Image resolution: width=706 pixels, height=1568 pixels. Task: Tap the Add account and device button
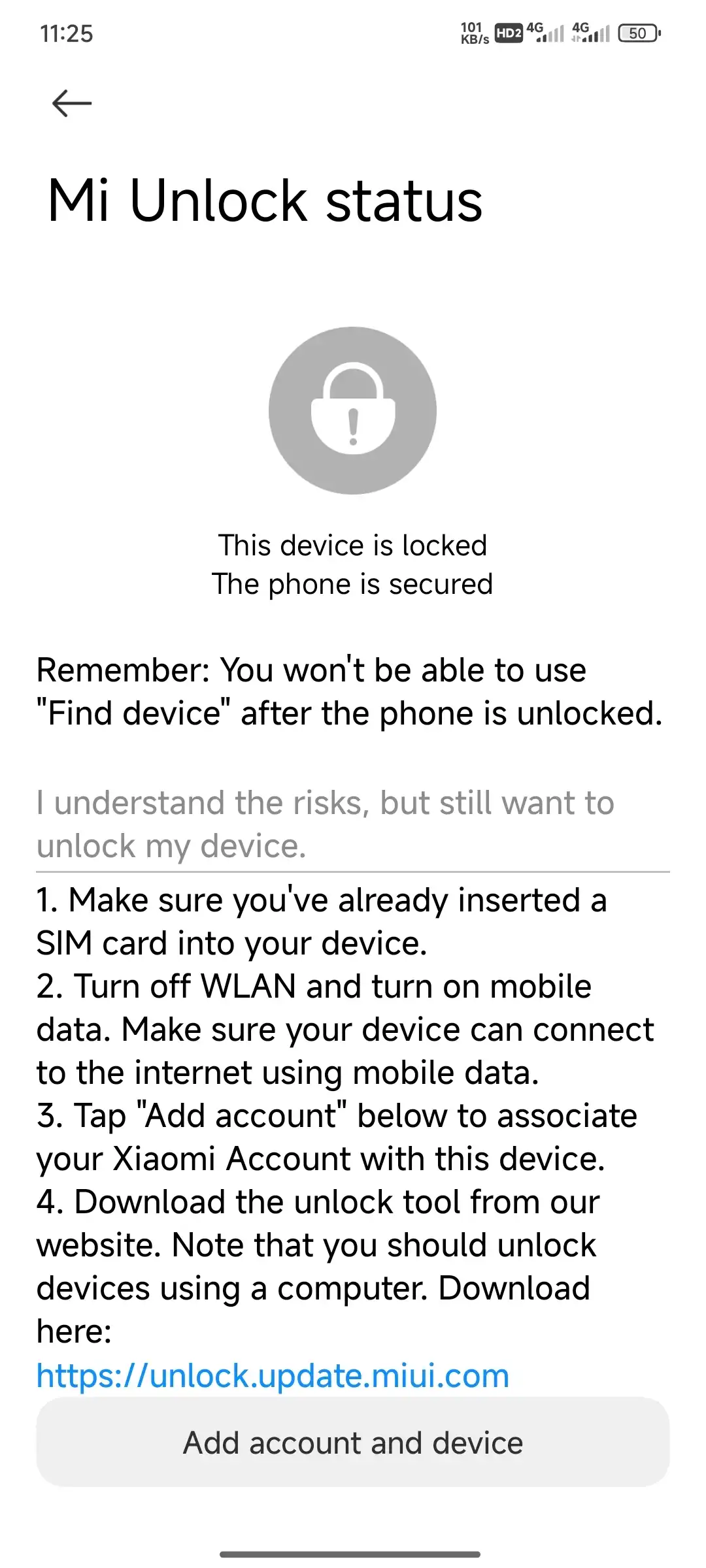click(x=353, y=1443)
